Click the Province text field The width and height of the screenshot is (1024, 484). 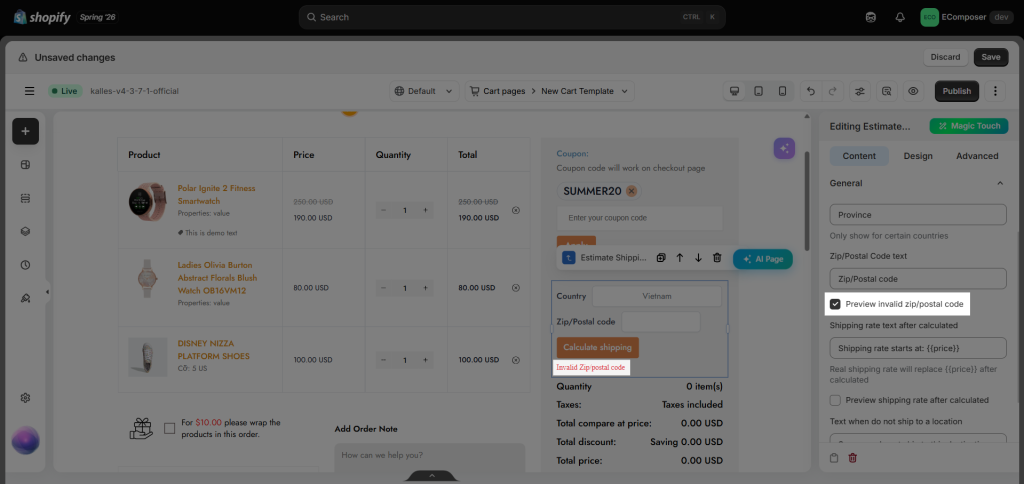[918, 215]
